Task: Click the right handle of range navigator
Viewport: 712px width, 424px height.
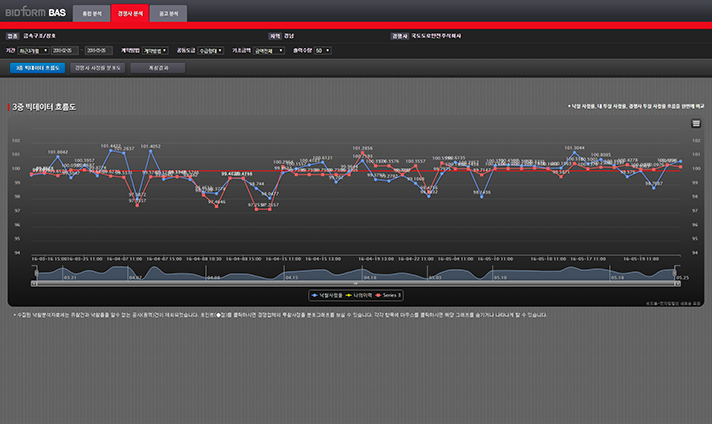Action: pyautogui.click(x=675, y=273)
